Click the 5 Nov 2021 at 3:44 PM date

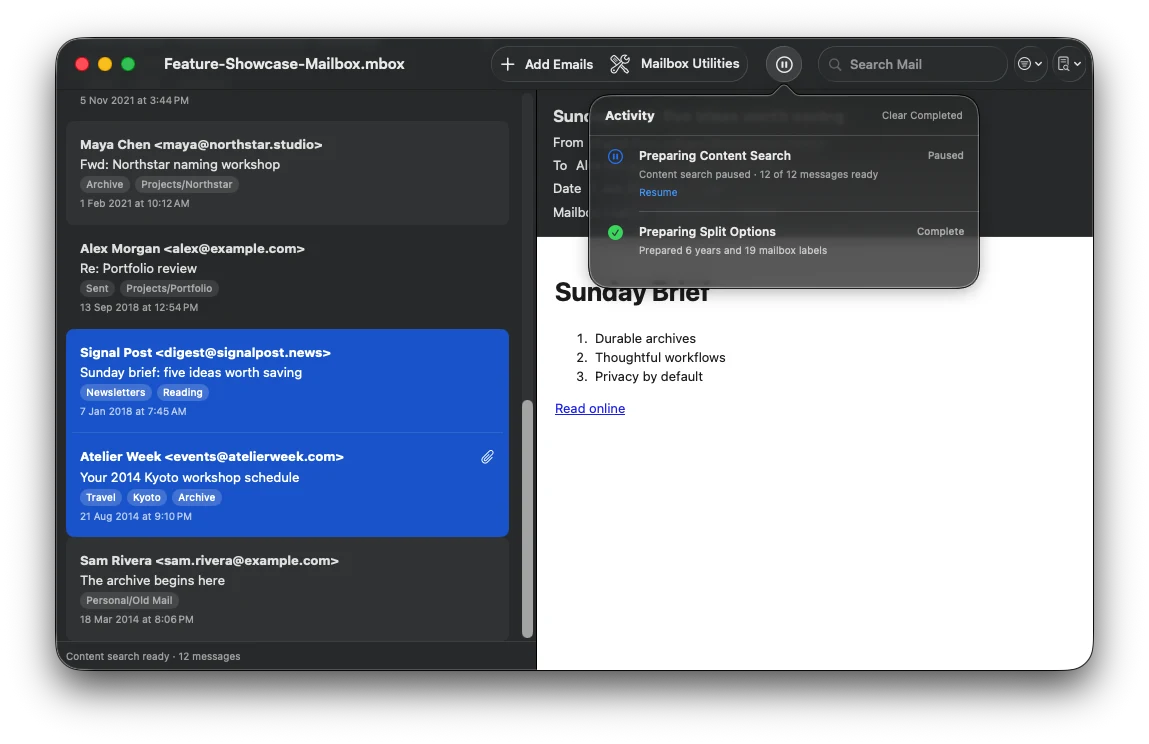tap(134, 100)
